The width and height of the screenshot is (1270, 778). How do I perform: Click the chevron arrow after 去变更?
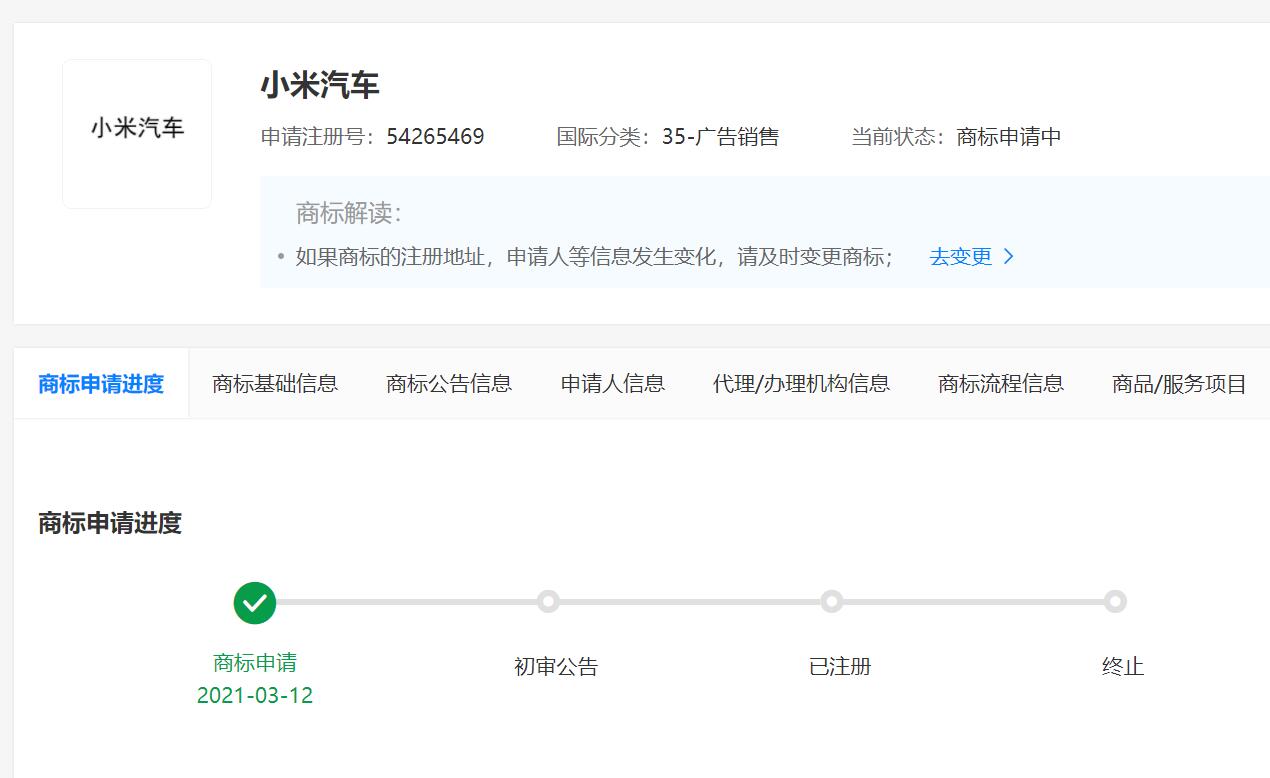click(x=1008, y=257)
